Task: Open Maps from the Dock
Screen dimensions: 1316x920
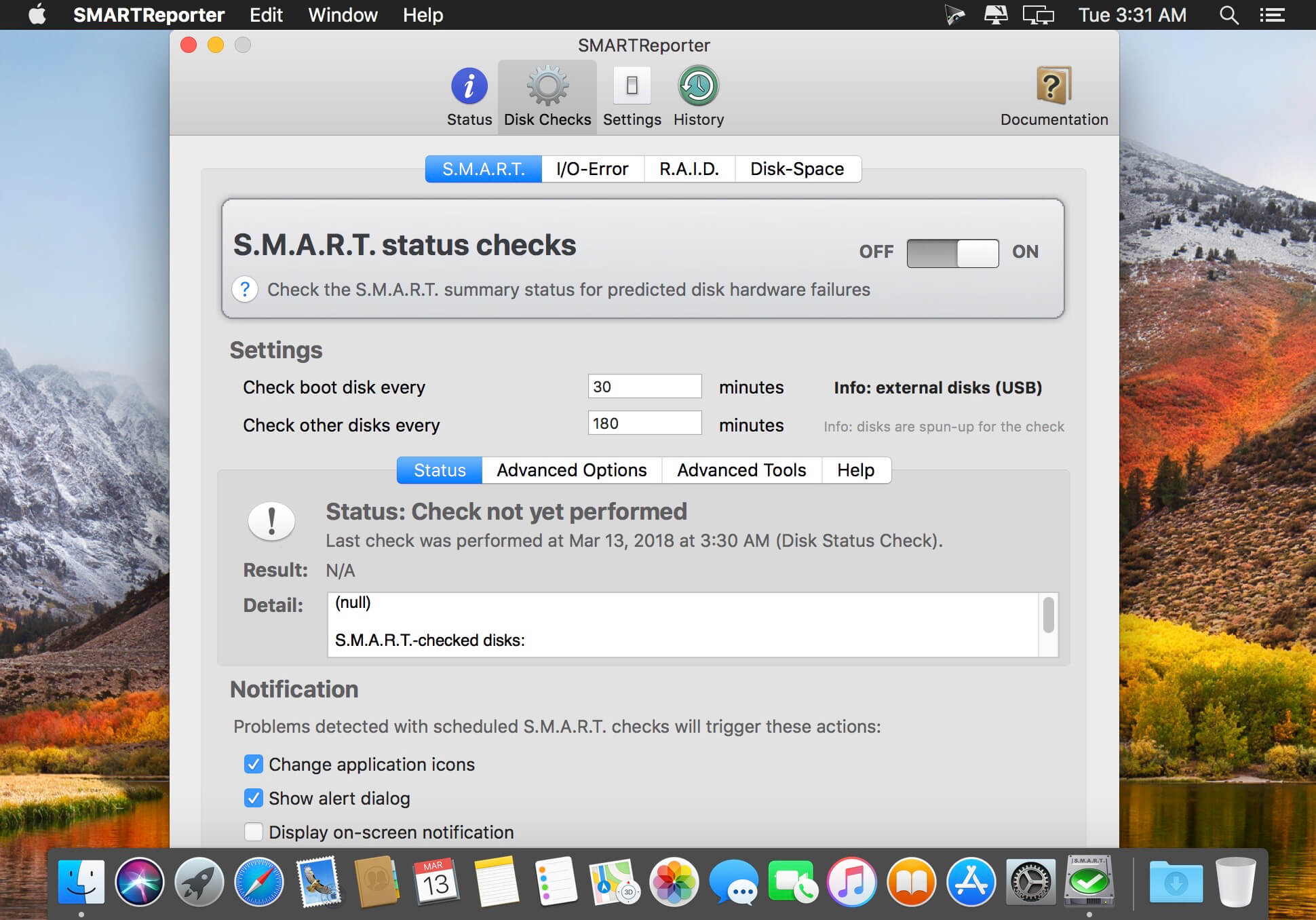Action: [614, 882]
